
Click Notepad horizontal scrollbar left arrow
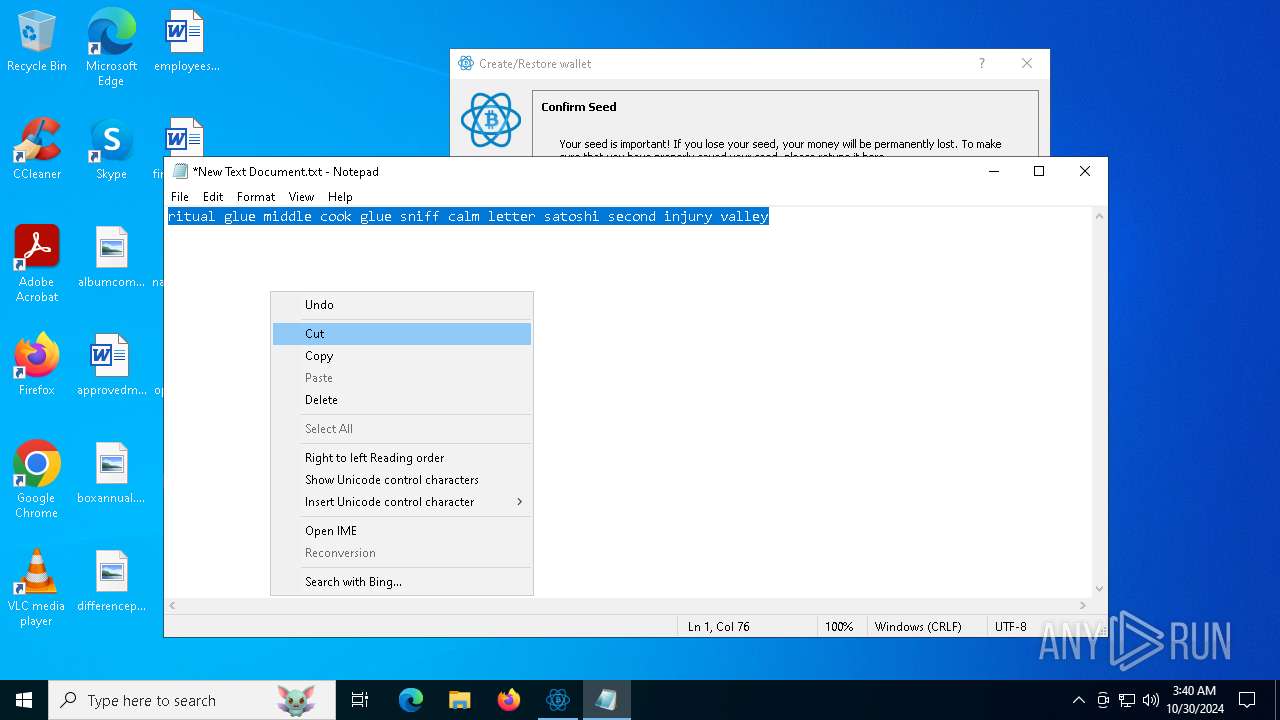click(x=172, y=605)
